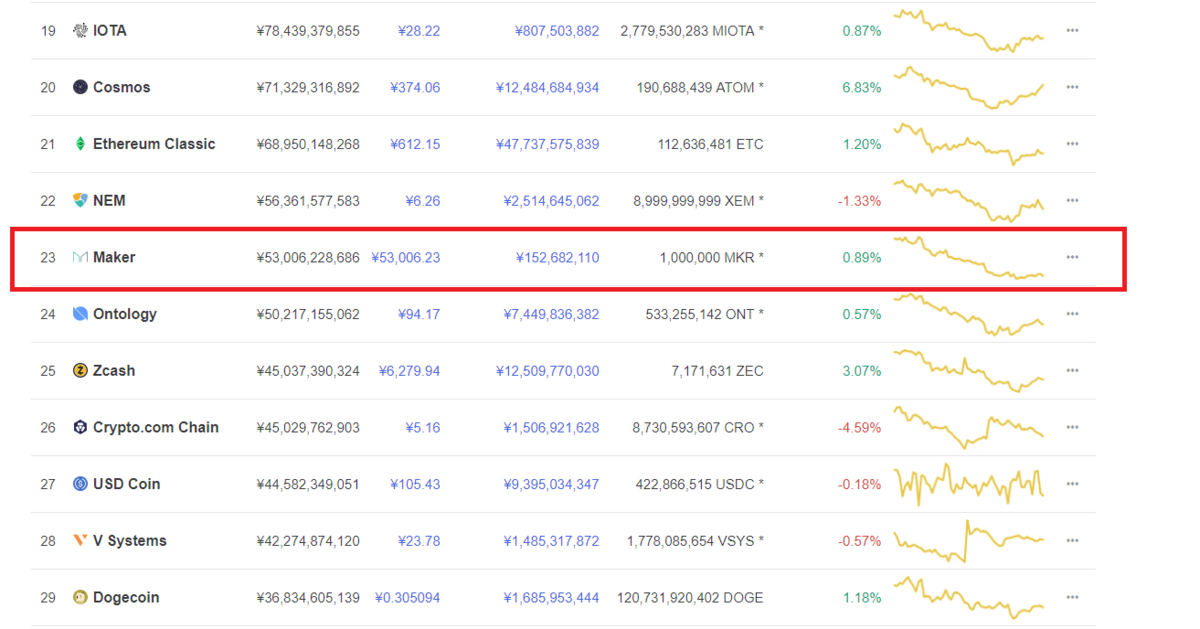Open the Maker coin name link
Viewport: 1200px width, 629px height.
114,257
